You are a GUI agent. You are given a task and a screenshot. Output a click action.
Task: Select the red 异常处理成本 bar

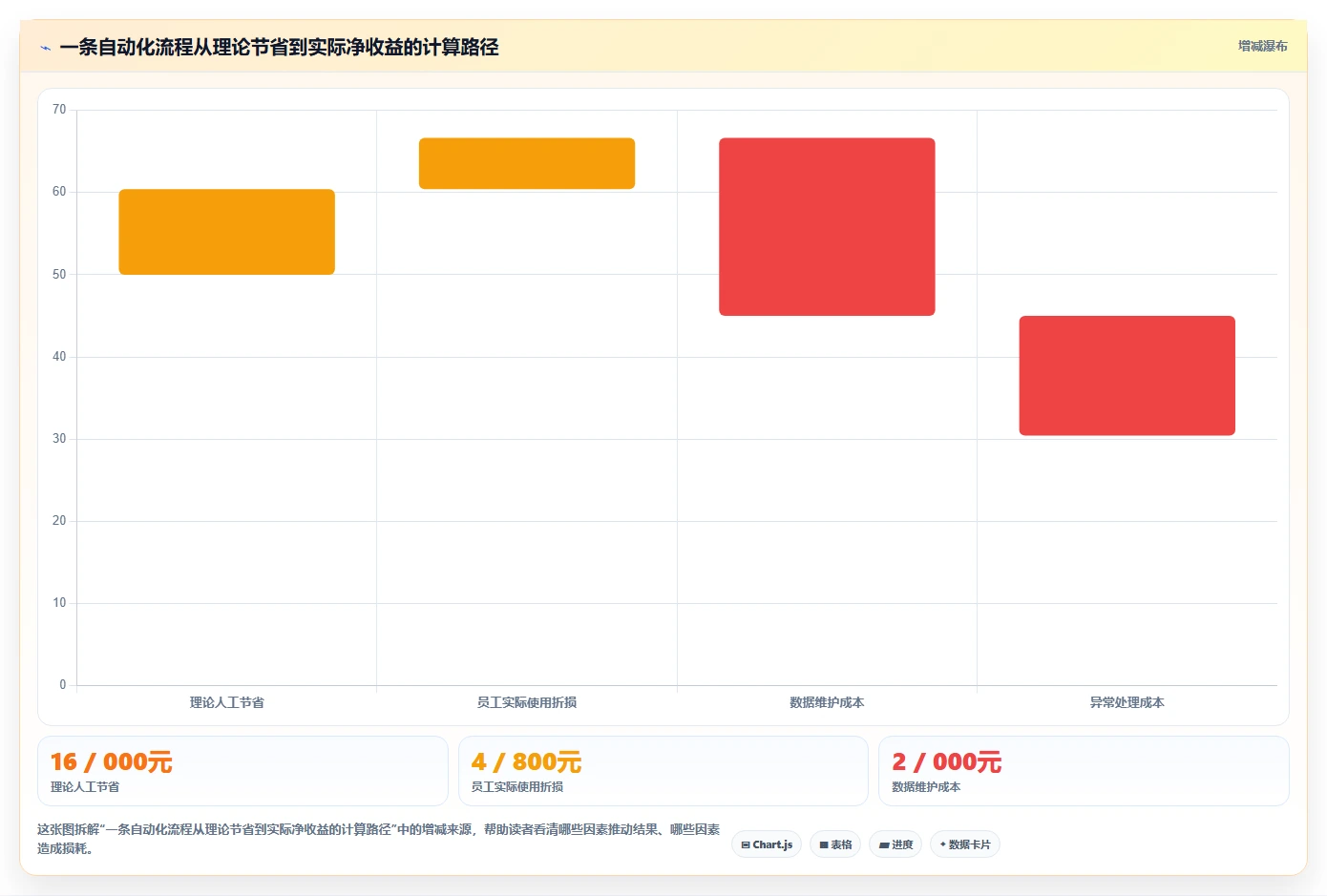point(1127,376)
